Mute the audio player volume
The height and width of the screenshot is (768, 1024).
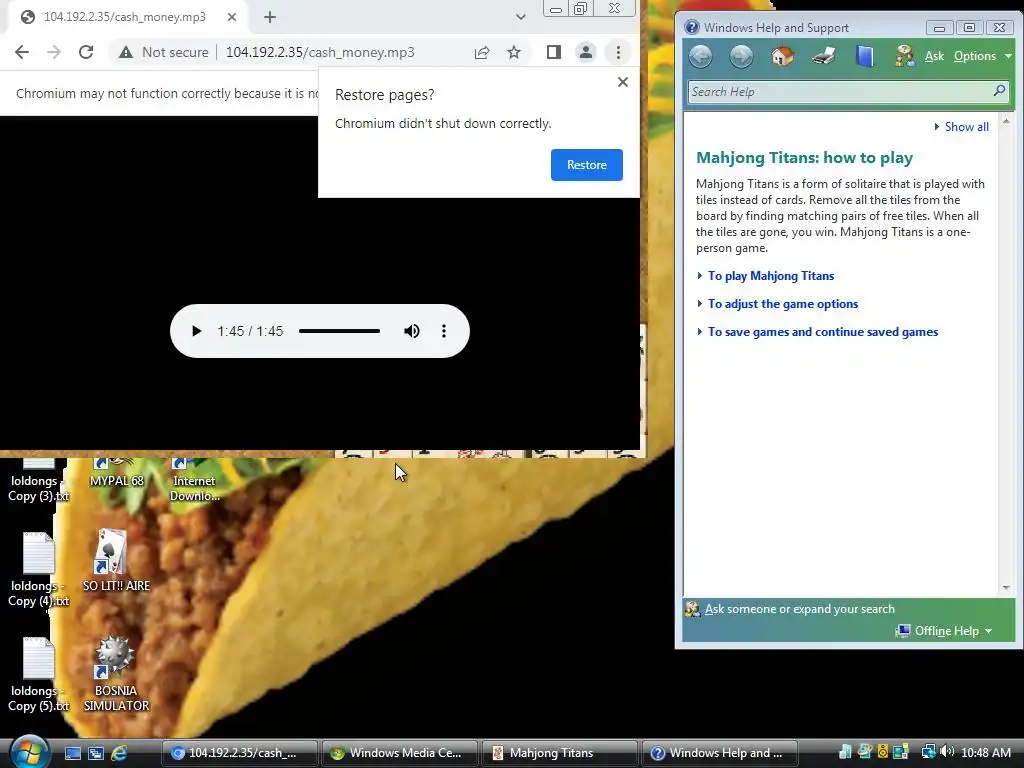pyautogui.click(x=411, y=331)
